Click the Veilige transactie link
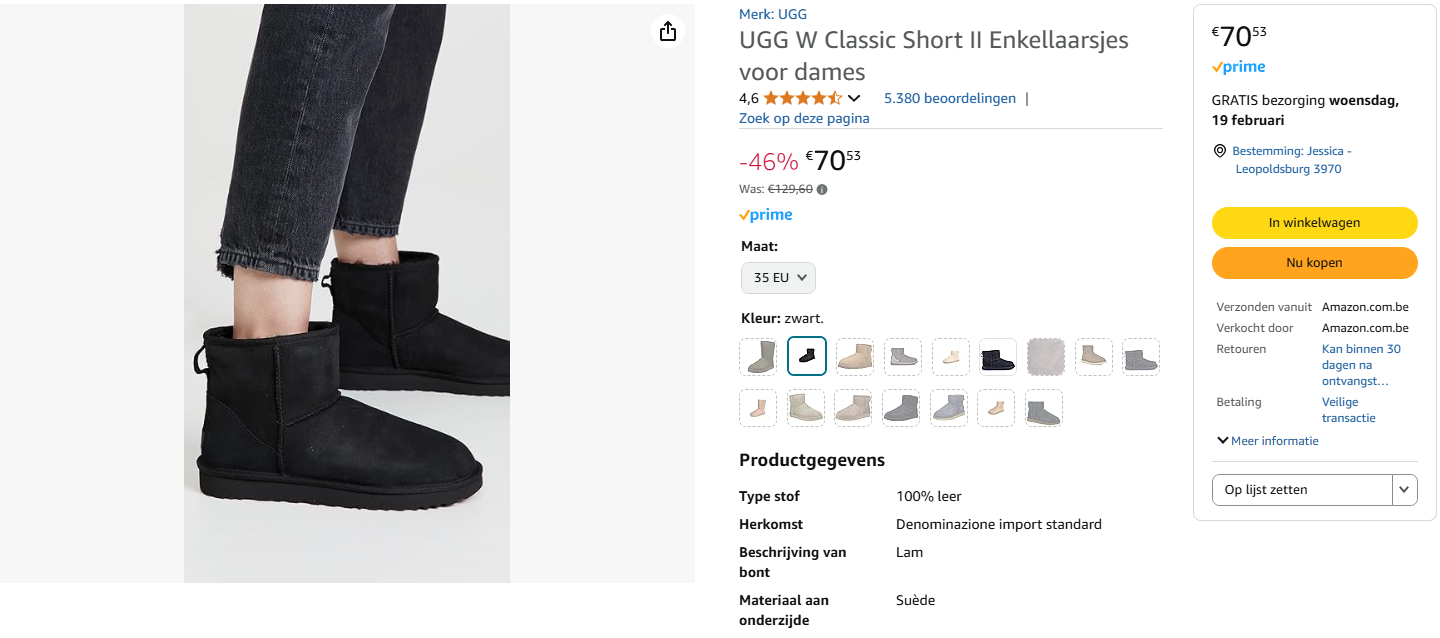1440x638 pixels. click(1344, 409)
